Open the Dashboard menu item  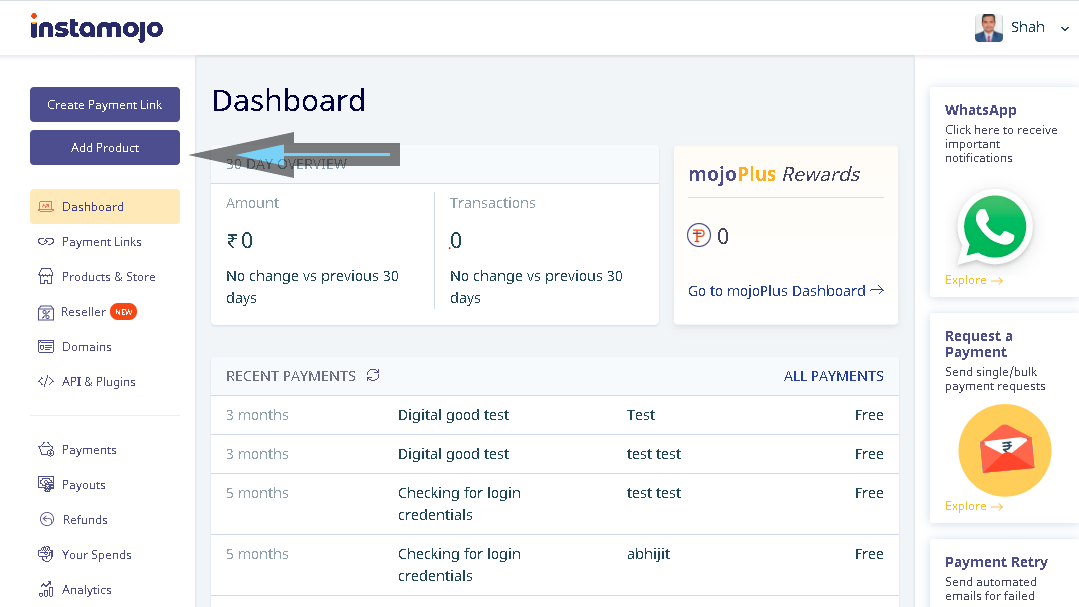(105, 206)
